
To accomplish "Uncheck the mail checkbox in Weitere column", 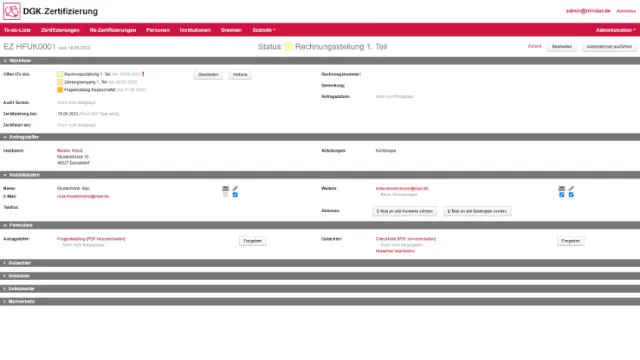I will pyautogui.click(x=562, y=195).
